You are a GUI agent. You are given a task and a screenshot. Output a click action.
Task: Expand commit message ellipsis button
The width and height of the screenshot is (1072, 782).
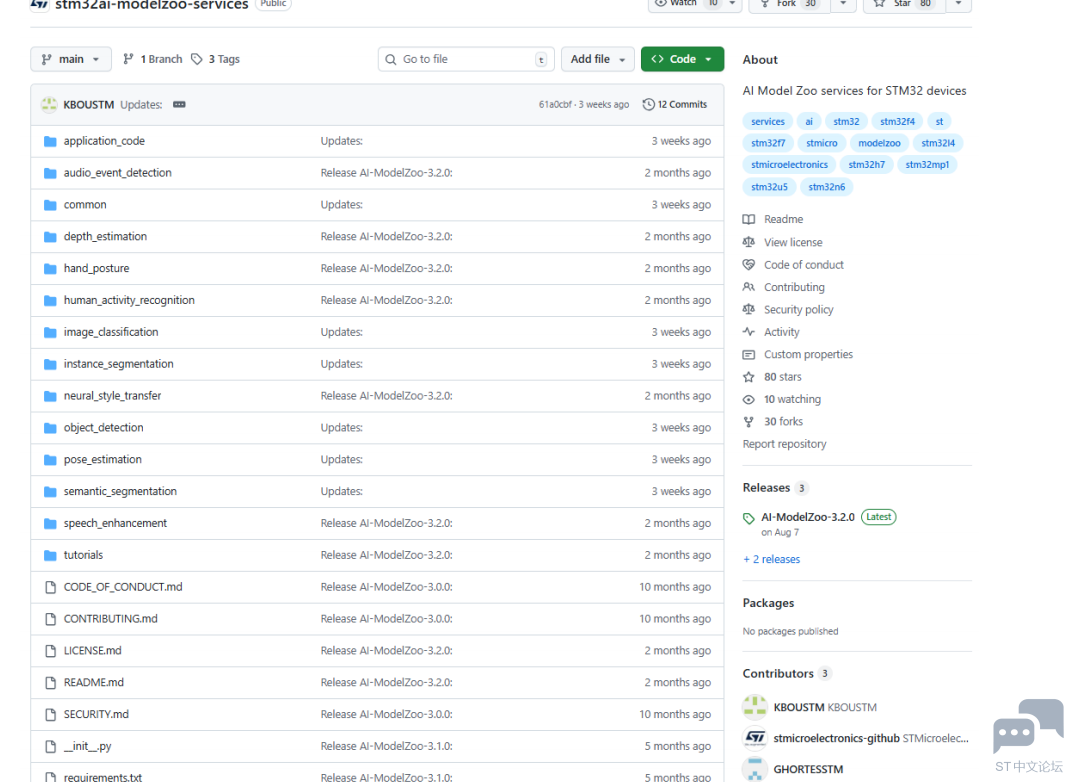[179, 105]
